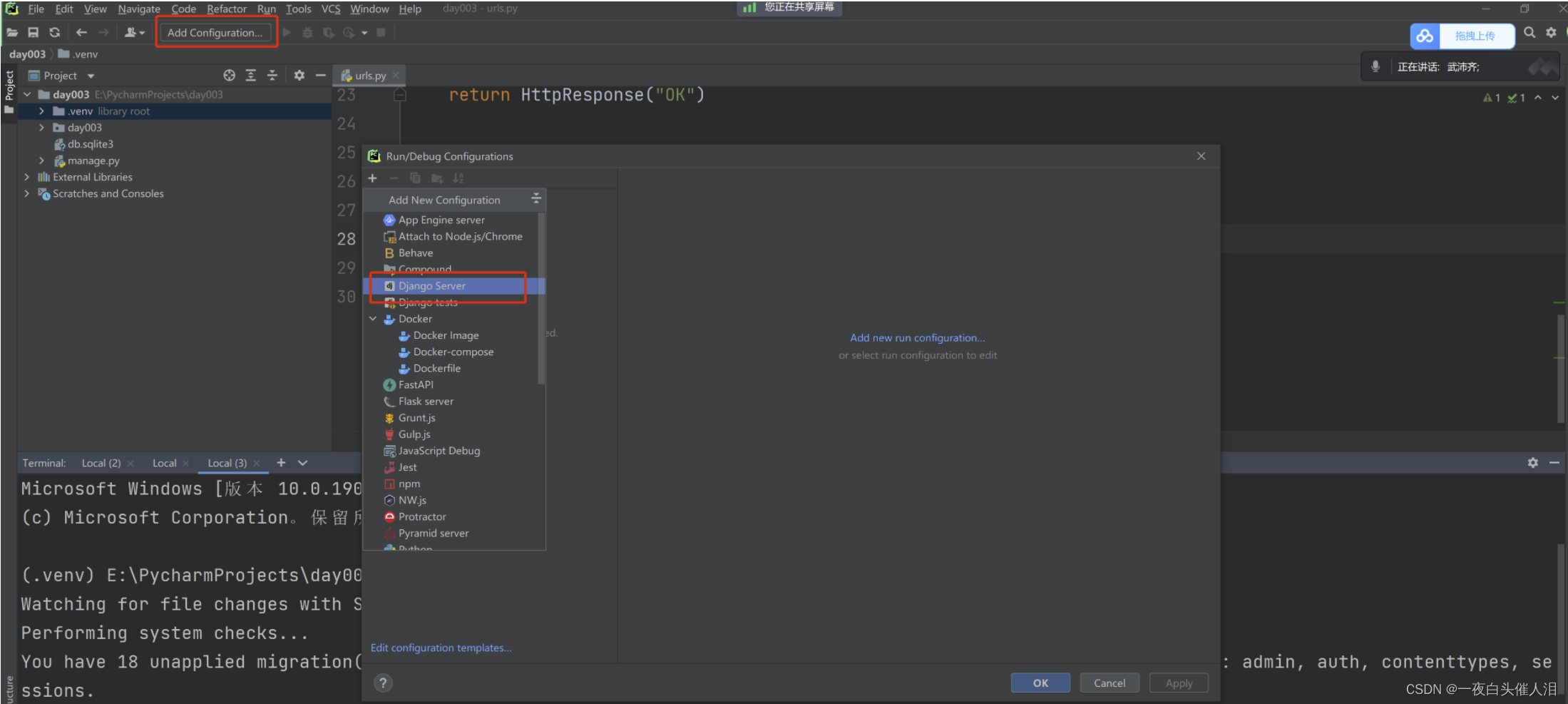The image size is (1568, 704).
Task: Click the Run triangle icon in toolbar
Action: (287, 33)
